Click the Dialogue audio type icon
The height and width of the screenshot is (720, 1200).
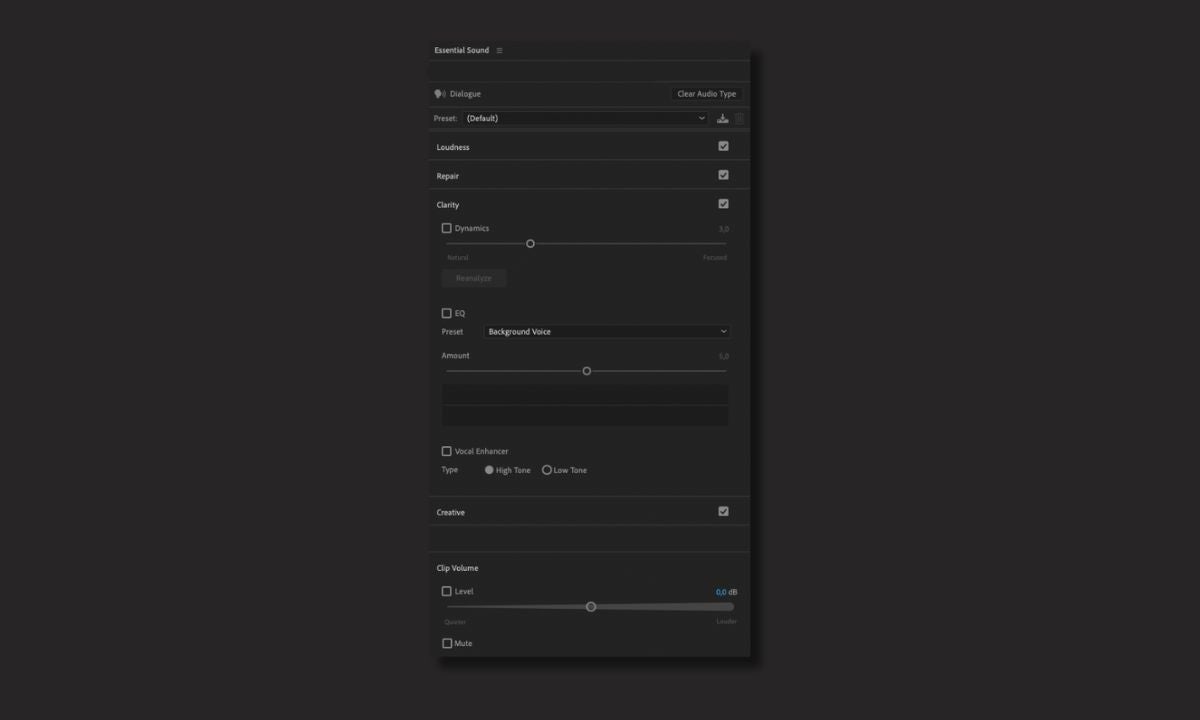pyautogui.click(x=440, y=94)
